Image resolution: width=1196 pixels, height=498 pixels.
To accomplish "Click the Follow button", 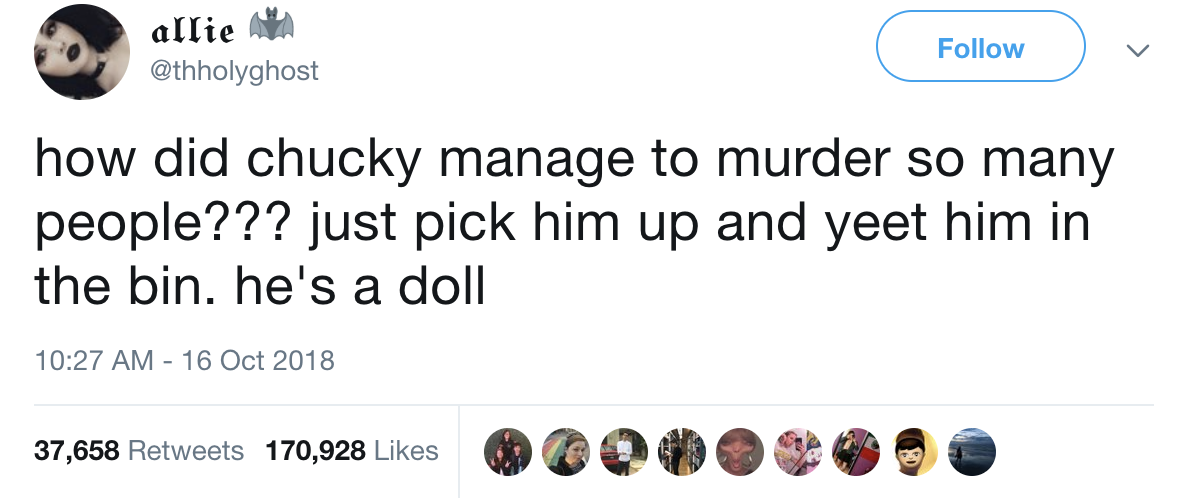I will coord(980,48).
